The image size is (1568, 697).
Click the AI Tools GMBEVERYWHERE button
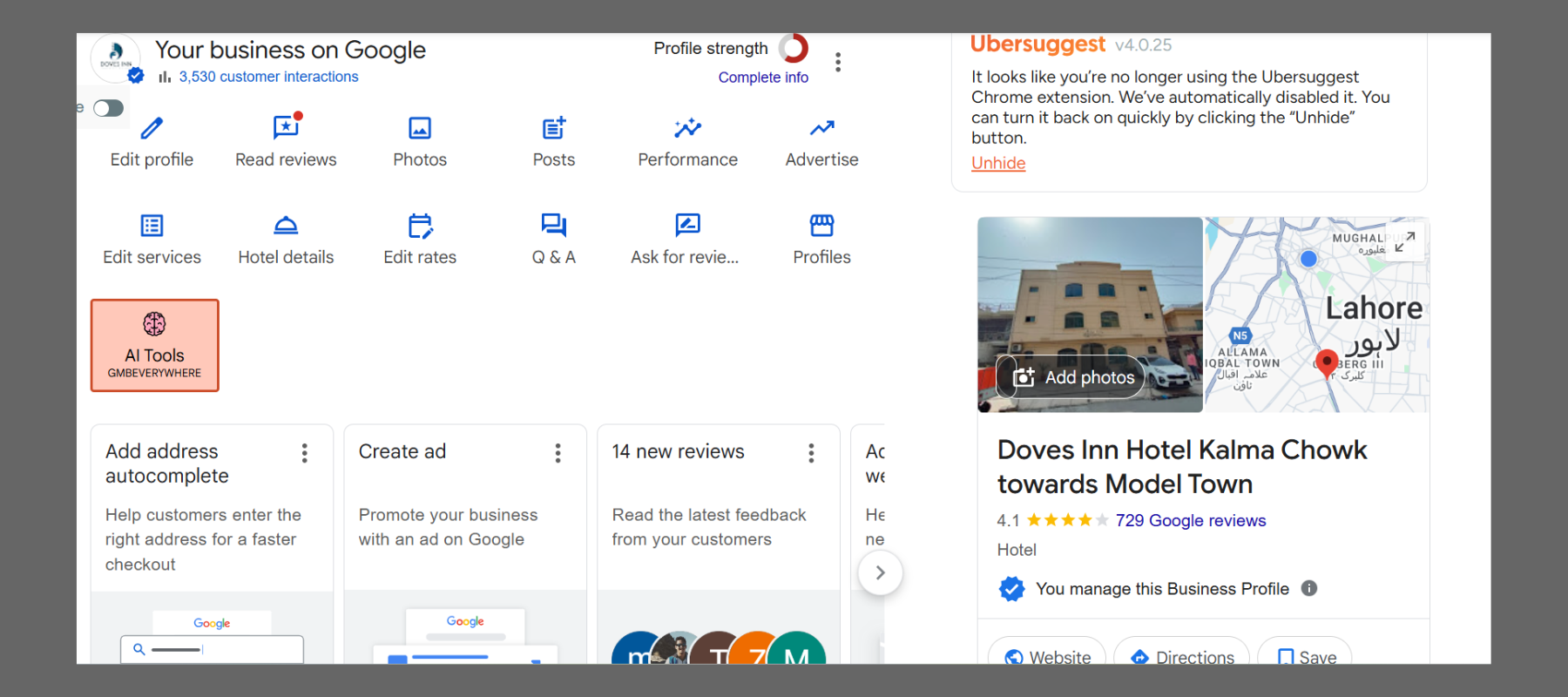coord(155,346)
